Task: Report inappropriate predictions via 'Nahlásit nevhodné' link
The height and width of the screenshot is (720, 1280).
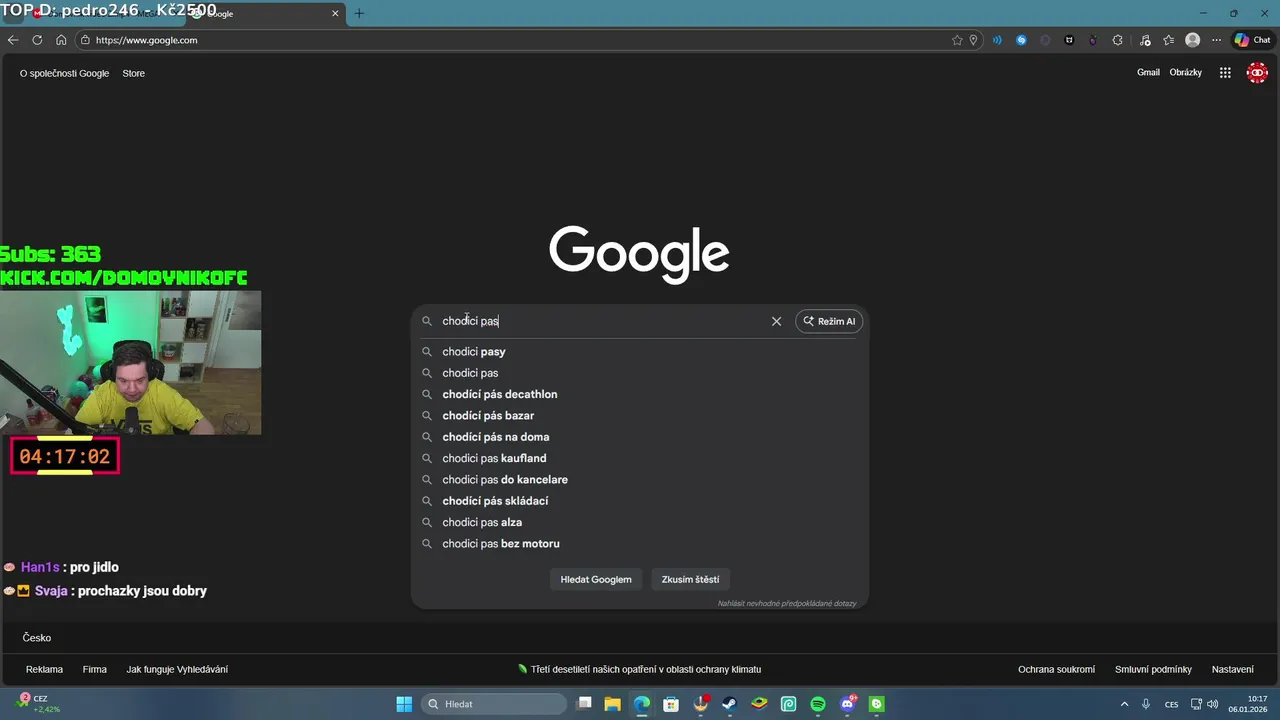Action: click(787, 603)
